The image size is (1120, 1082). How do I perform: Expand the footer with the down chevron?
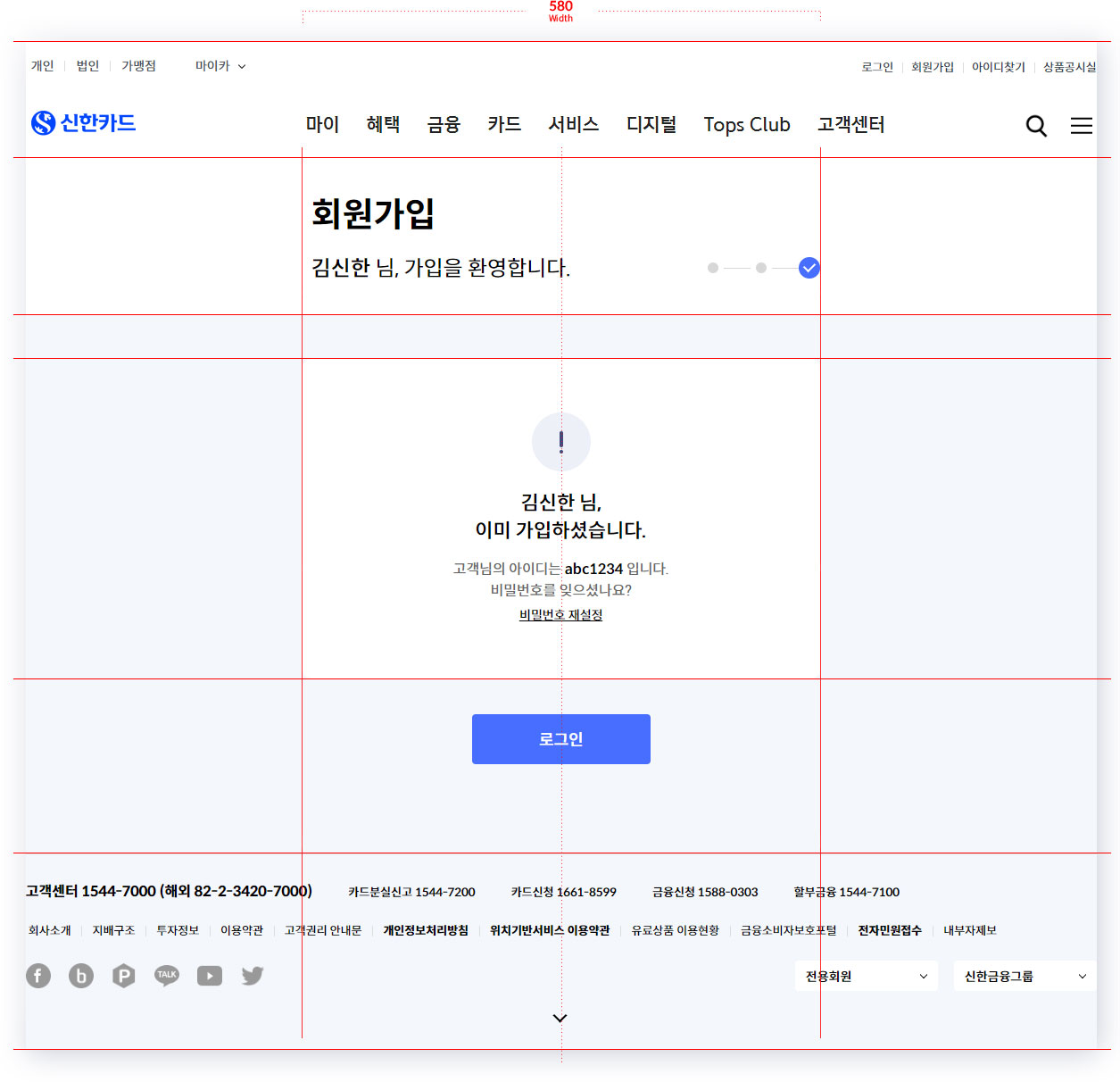pos(560,1018)
